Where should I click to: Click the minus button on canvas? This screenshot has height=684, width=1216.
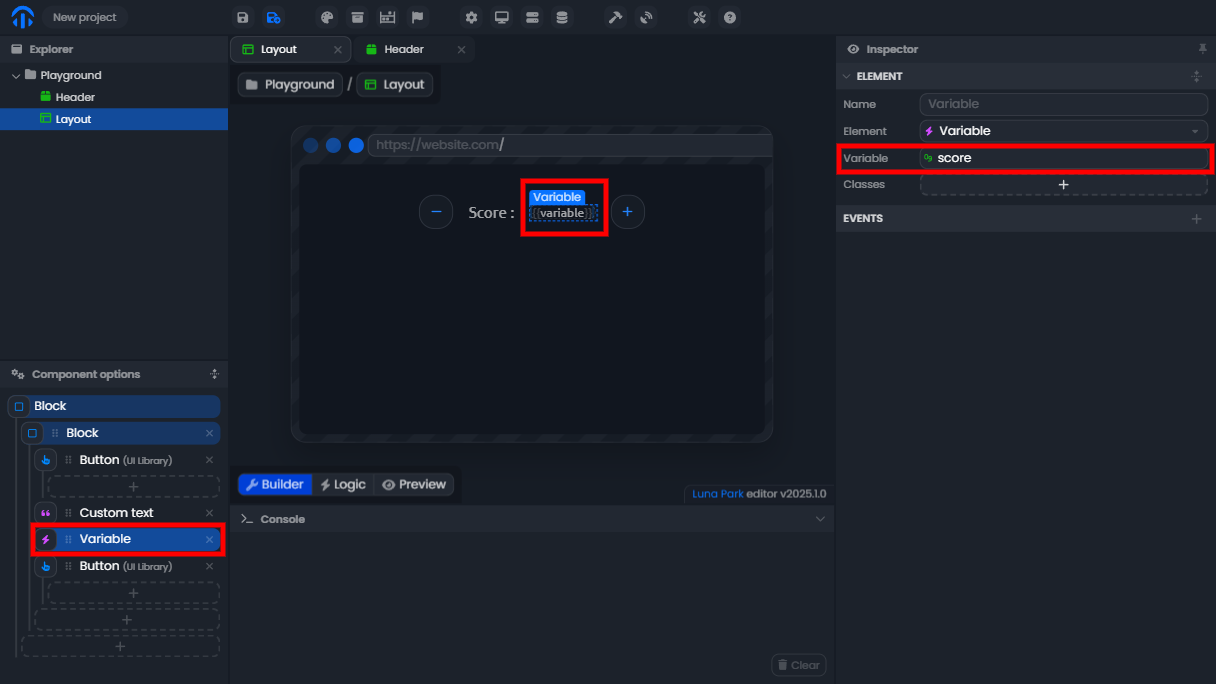pyautogui.click(x=436, y=212)
